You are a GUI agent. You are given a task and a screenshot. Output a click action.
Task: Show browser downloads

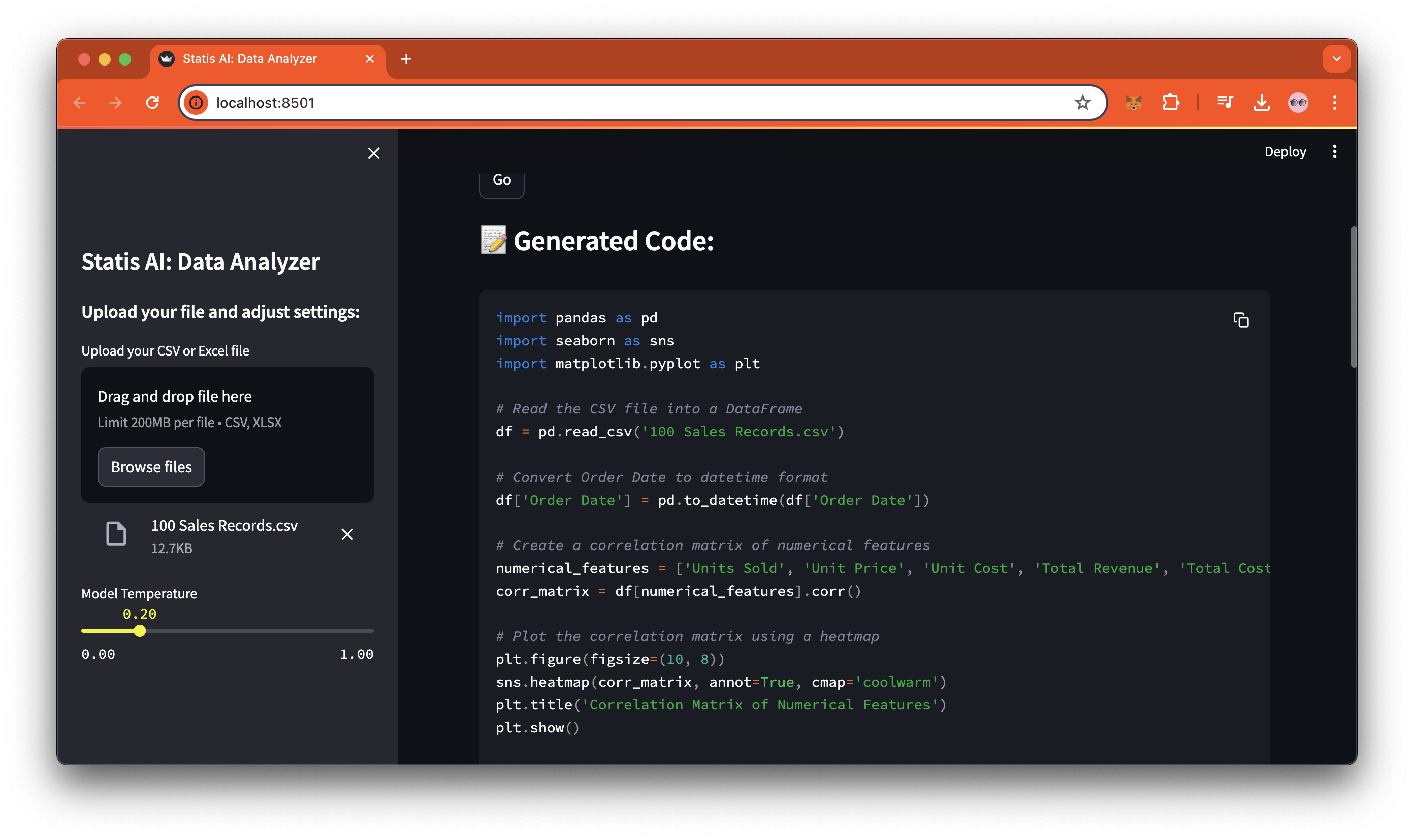point(1261,103)
